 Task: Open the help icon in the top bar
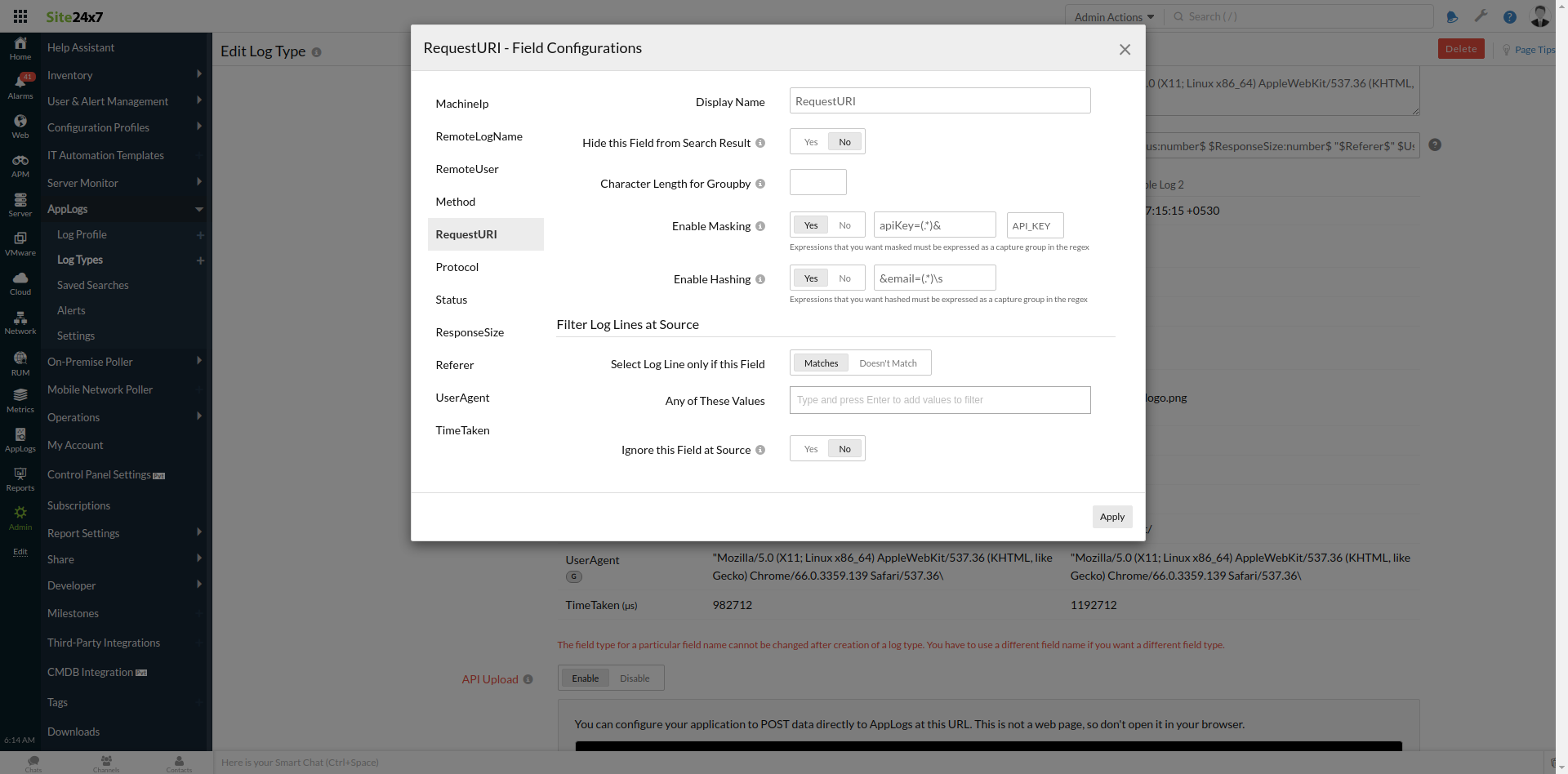(1510, 16)
